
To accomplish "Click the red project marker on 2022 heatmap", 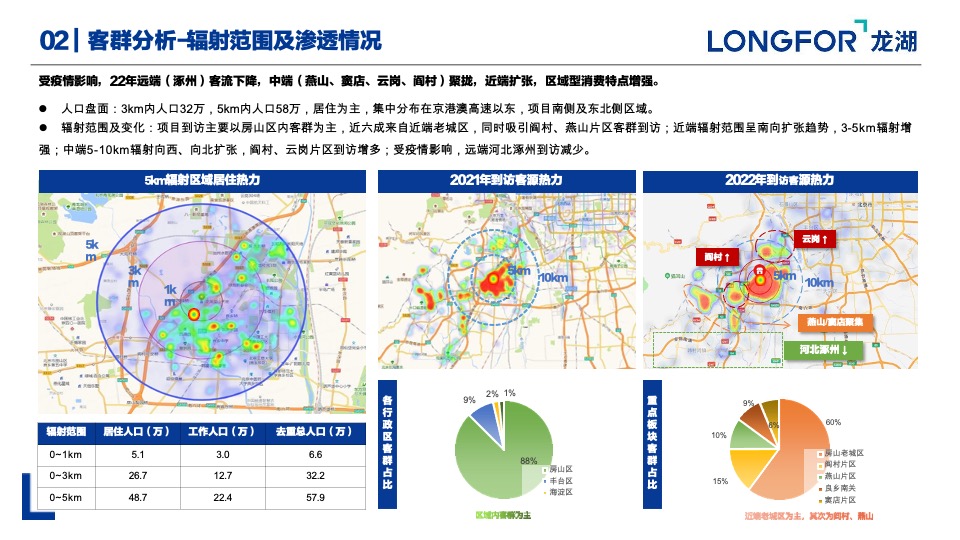I will [760, 279].
